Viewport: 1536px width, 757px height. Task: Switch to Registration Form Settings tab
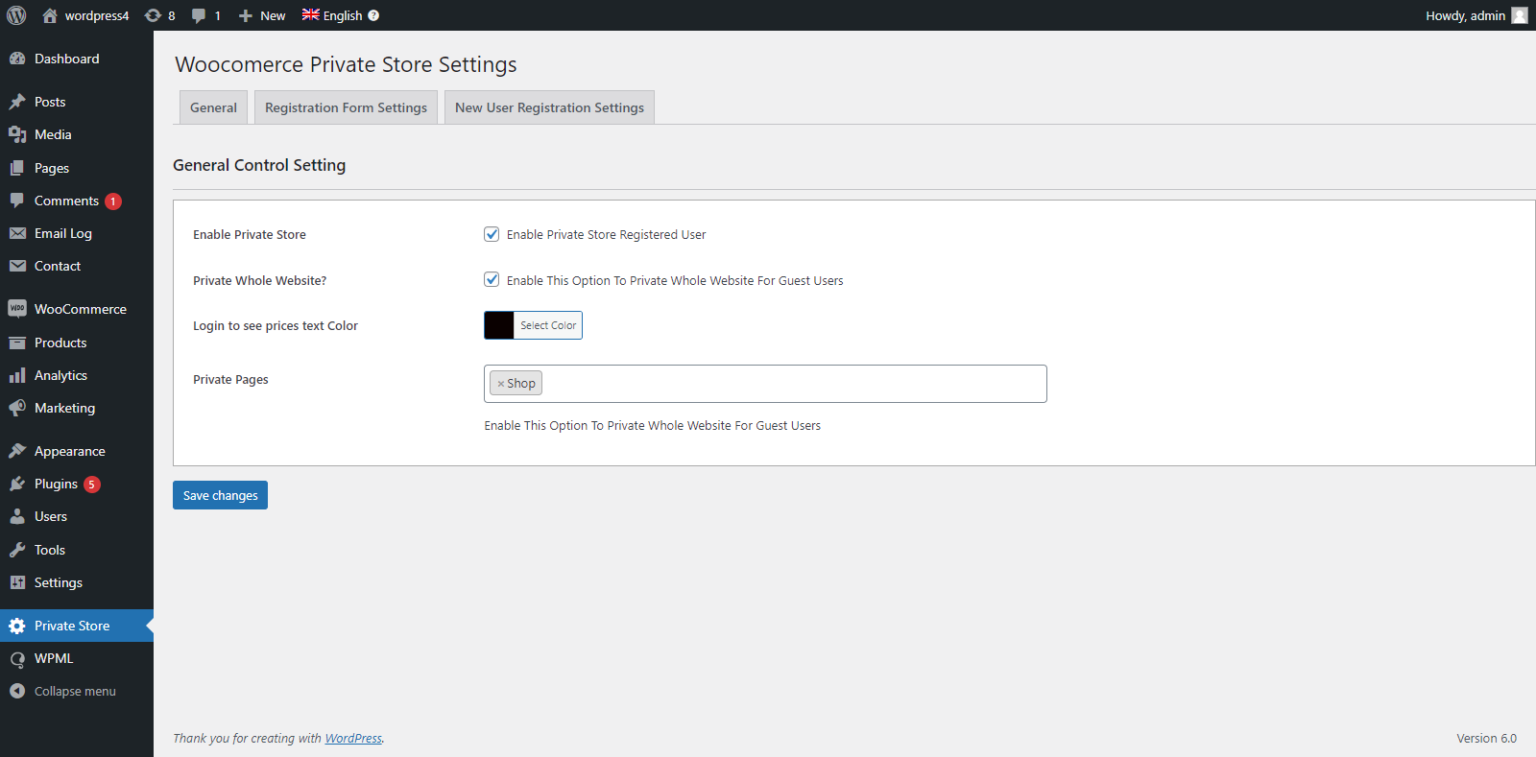point(345,106)
